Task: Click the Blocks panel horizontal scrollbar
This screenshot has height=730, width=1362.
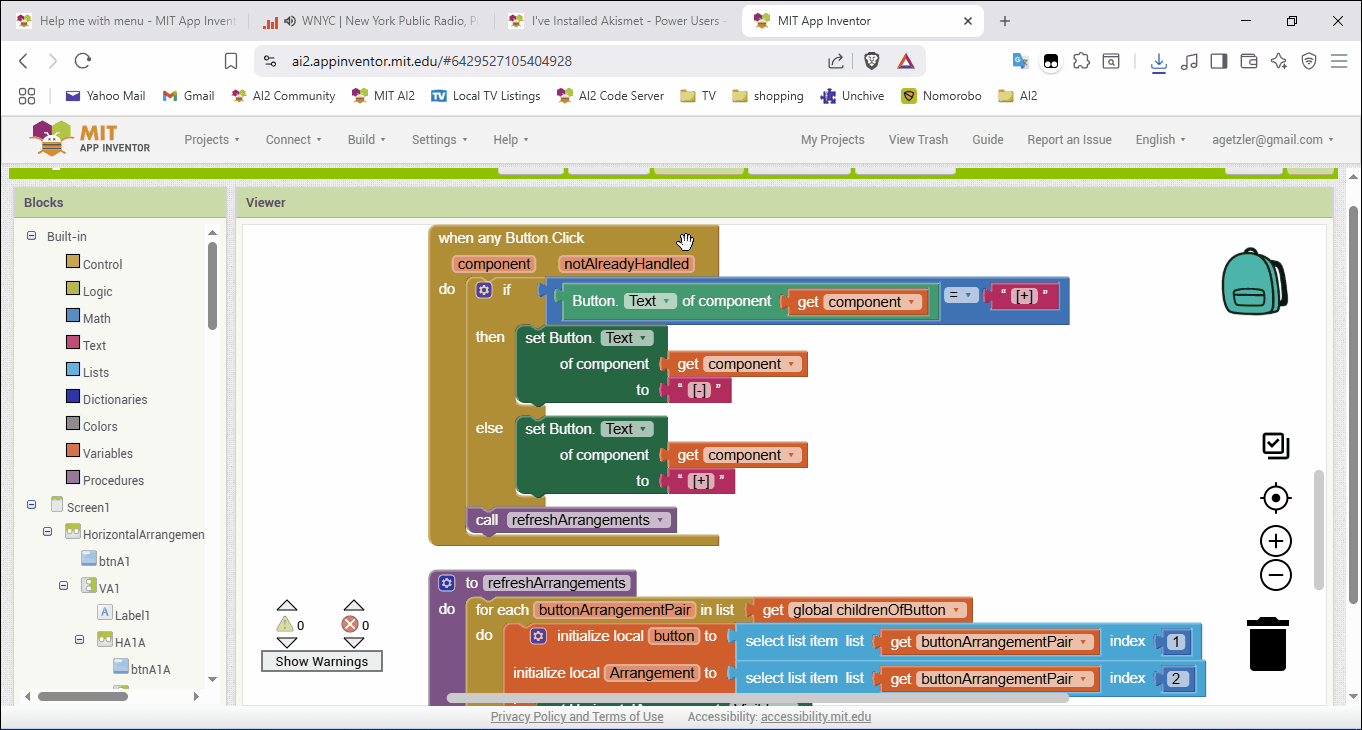Action: (x=84, y=695)
